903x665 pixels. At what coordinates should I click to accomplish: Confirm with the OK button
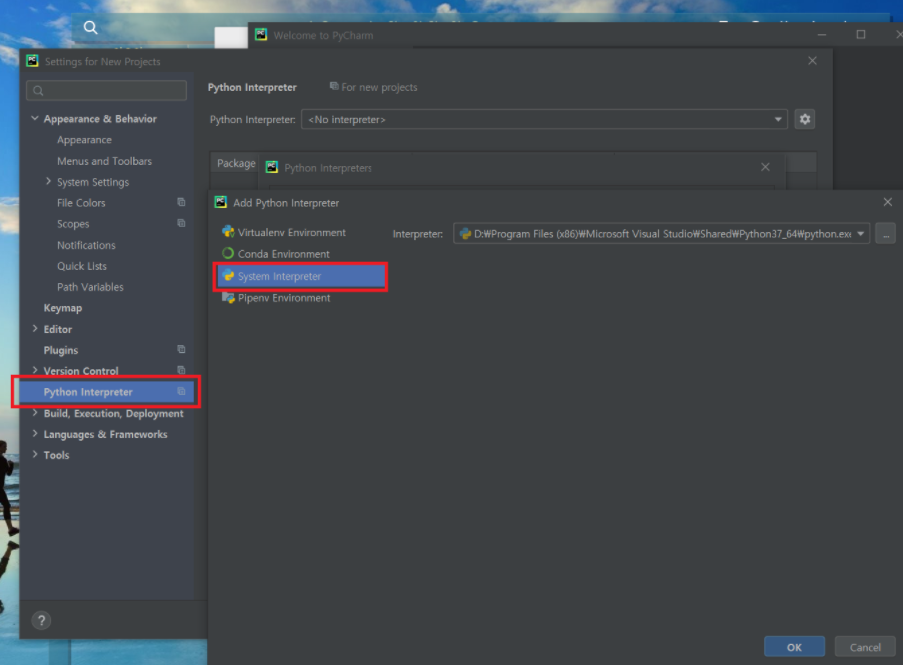point(794,647)
